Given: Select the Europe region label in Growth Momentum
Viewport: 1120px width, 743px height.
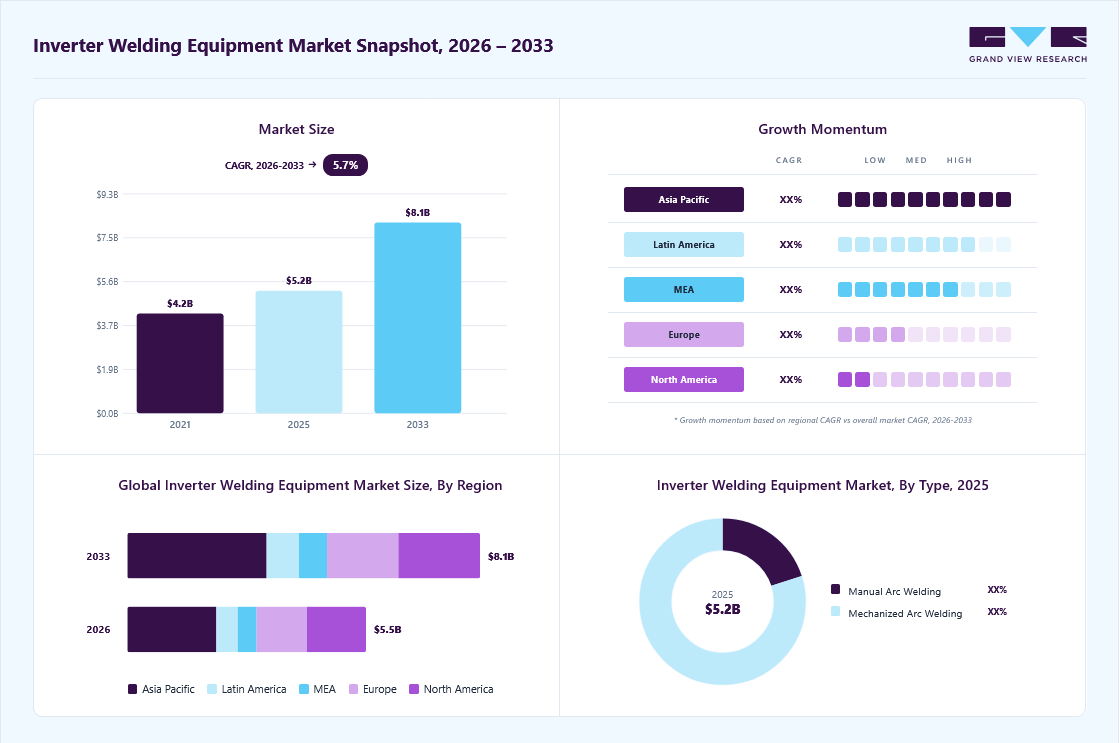Looking at the screenshot, I should [684, 334].
